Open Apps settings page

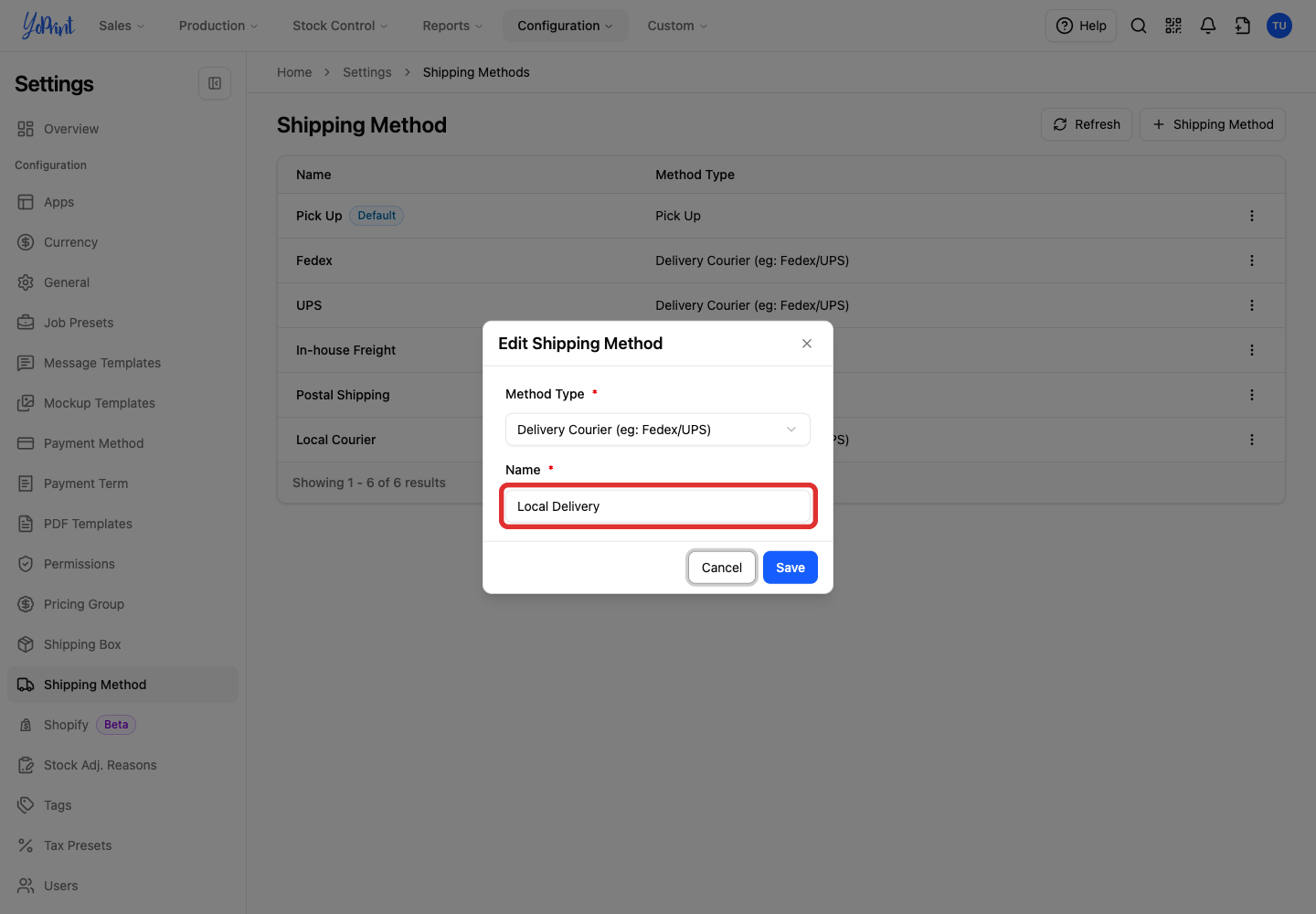122,202
